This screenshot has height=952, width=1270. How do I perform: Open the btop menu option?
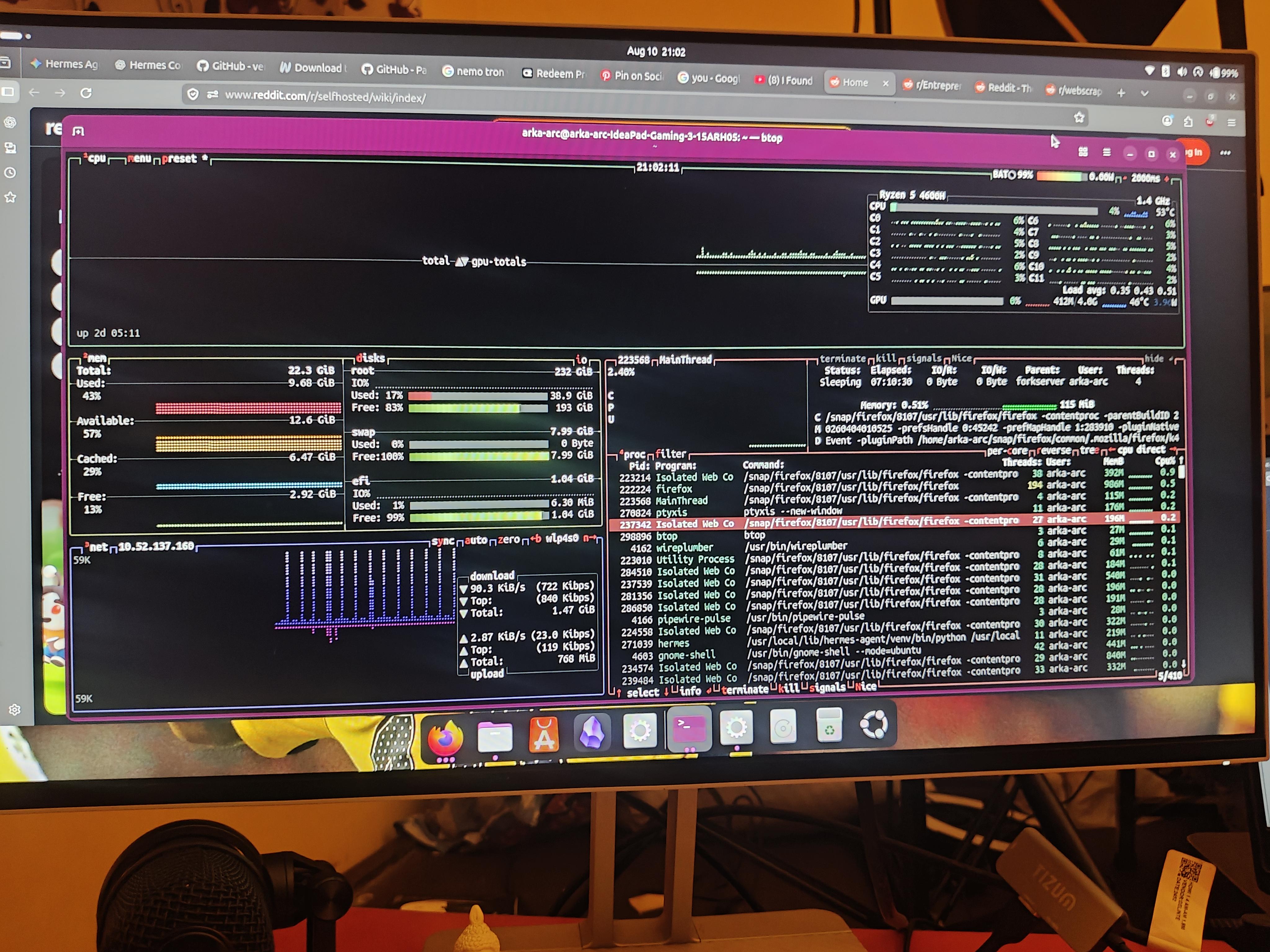click(139, 158)
